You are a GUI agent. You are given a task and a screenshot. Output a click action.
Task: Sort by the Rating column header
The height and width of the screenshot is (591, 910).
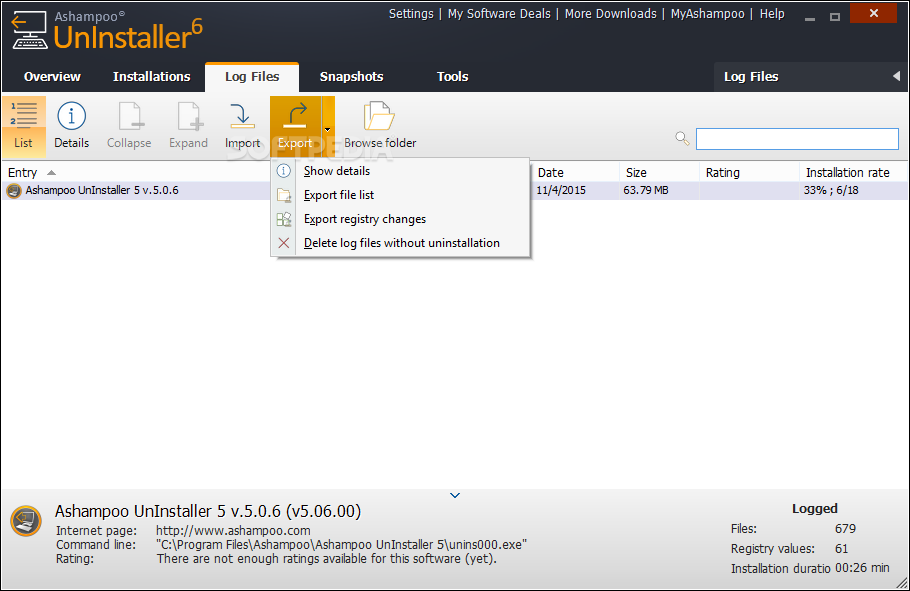click(723, 172)
